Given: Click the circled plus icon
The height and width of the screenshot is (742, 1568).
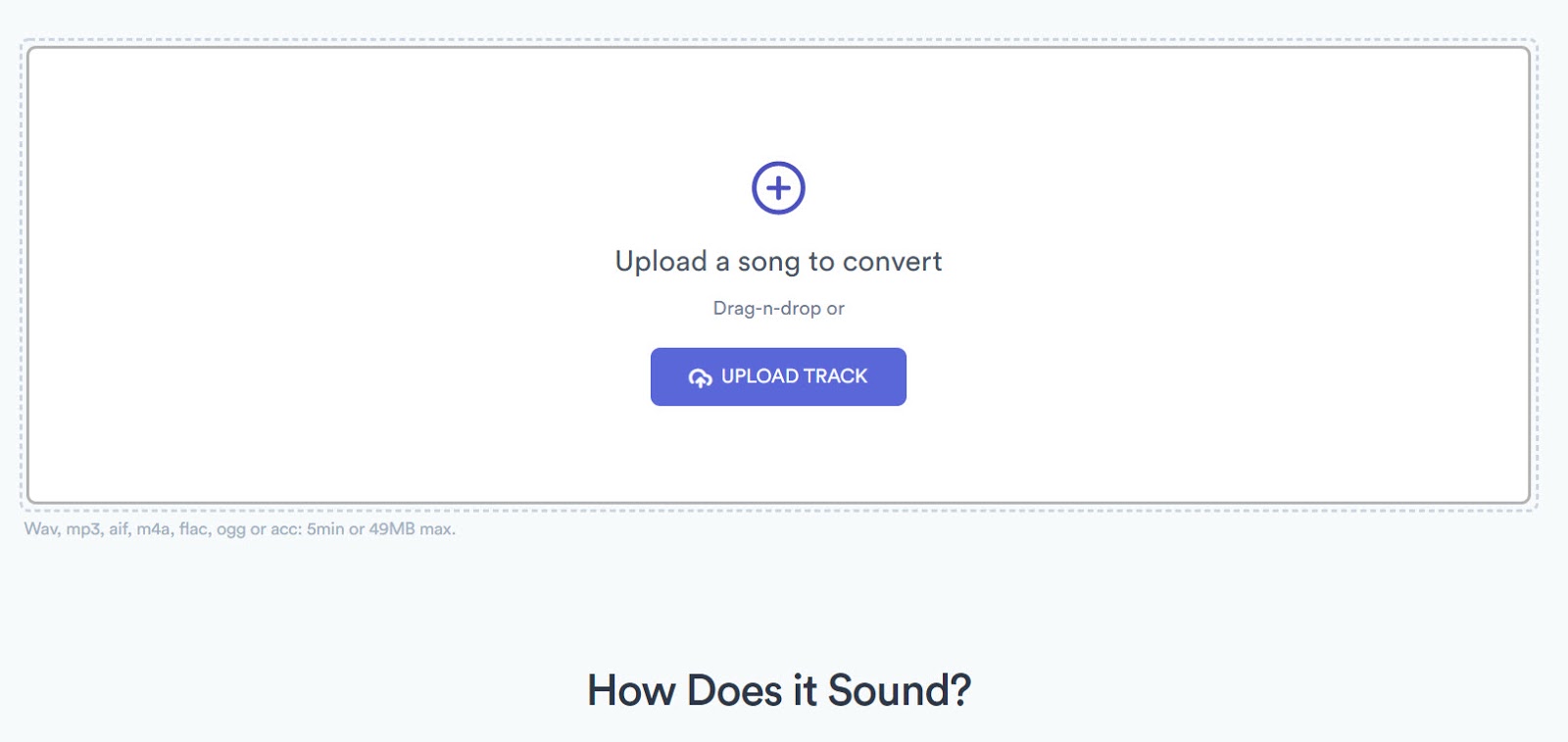Looking at the screenshot, I should tap(778, 188).
